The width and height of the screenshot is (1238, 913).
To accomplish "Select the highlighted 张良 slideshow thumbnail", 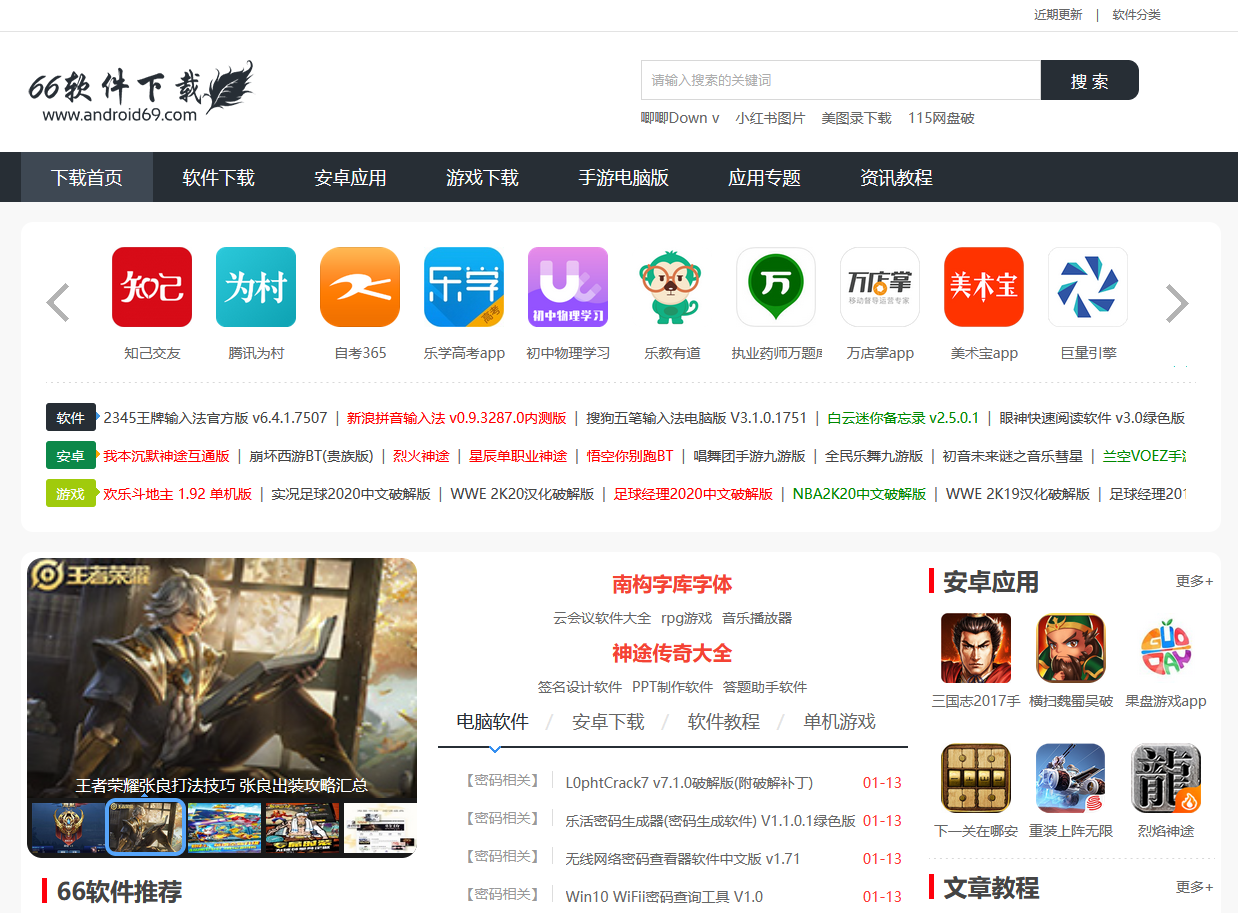I will click(145, 828).
